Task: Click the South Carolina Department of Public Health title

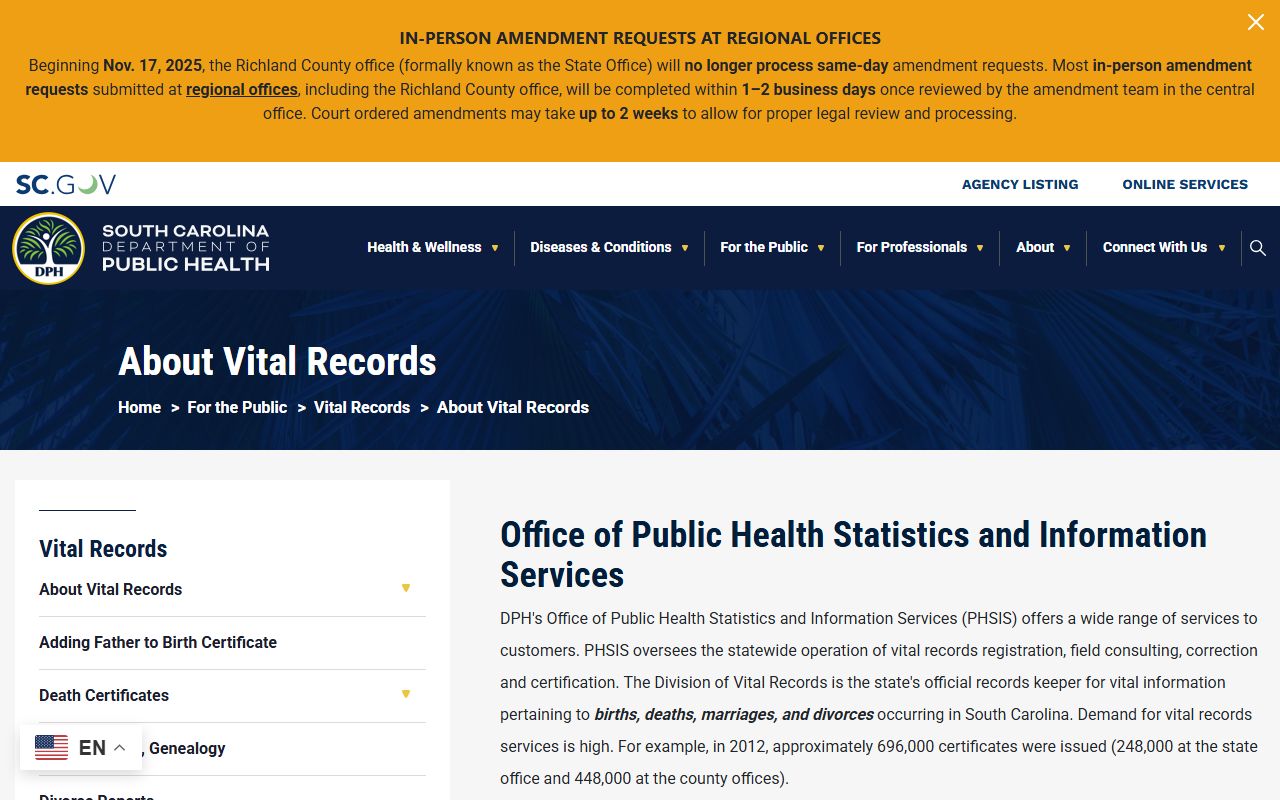Action: [186, 248]
